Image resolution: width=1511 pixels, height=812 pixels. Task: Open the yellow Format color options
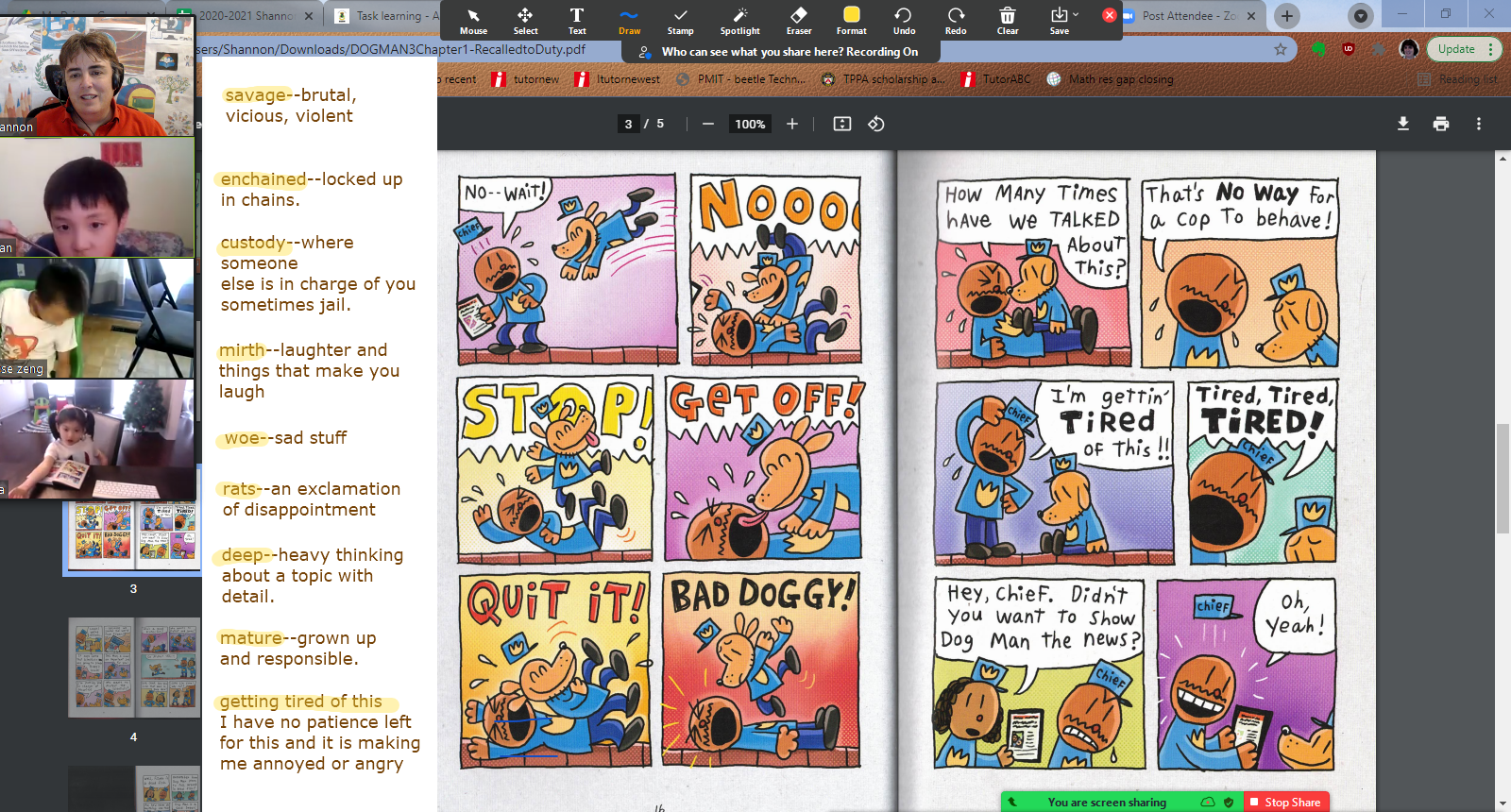[x=851, y=20]
